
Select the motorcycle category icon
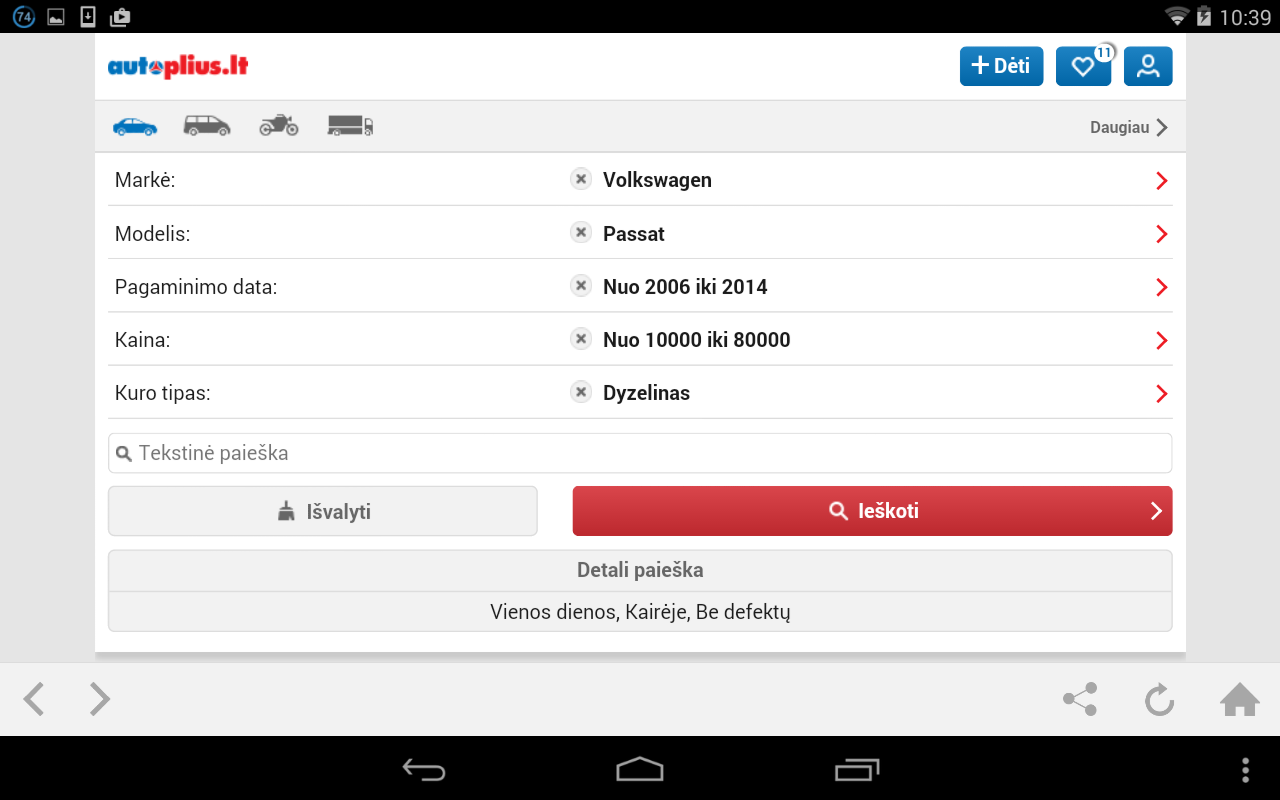point(279,125)
